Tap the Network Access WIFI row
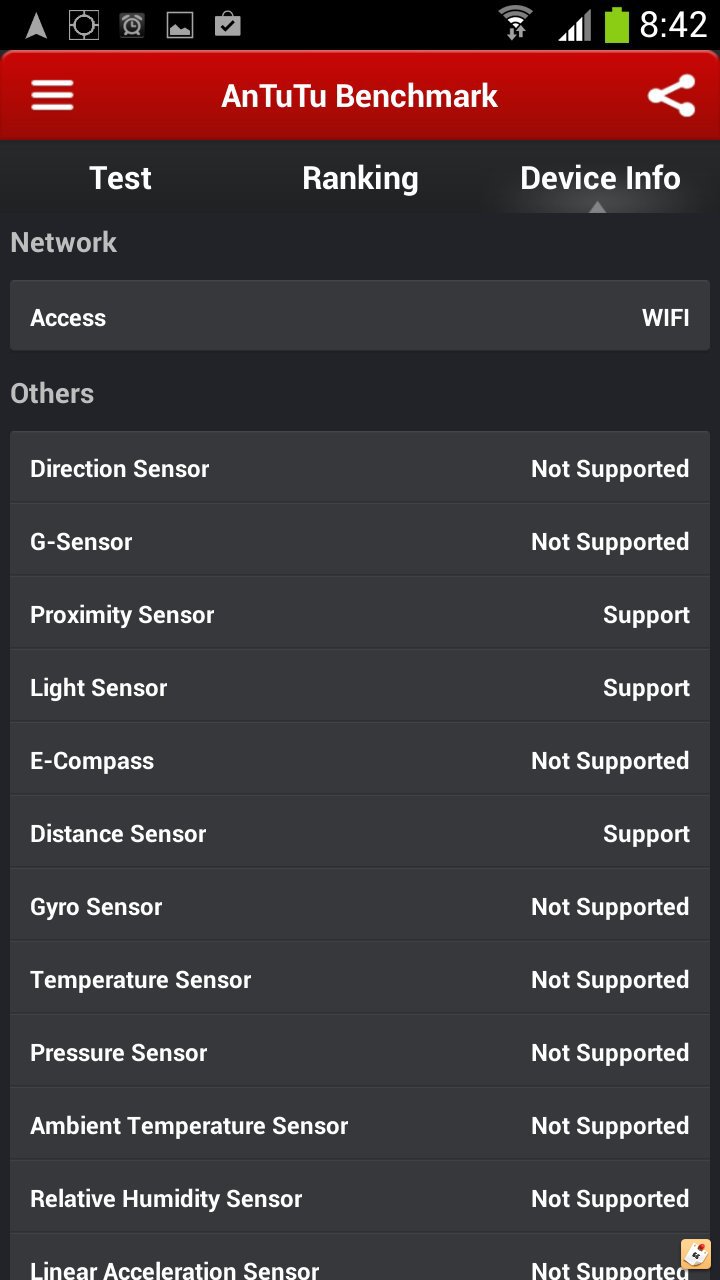Viewport: 720px width, 1280px height. coord(360,317)
